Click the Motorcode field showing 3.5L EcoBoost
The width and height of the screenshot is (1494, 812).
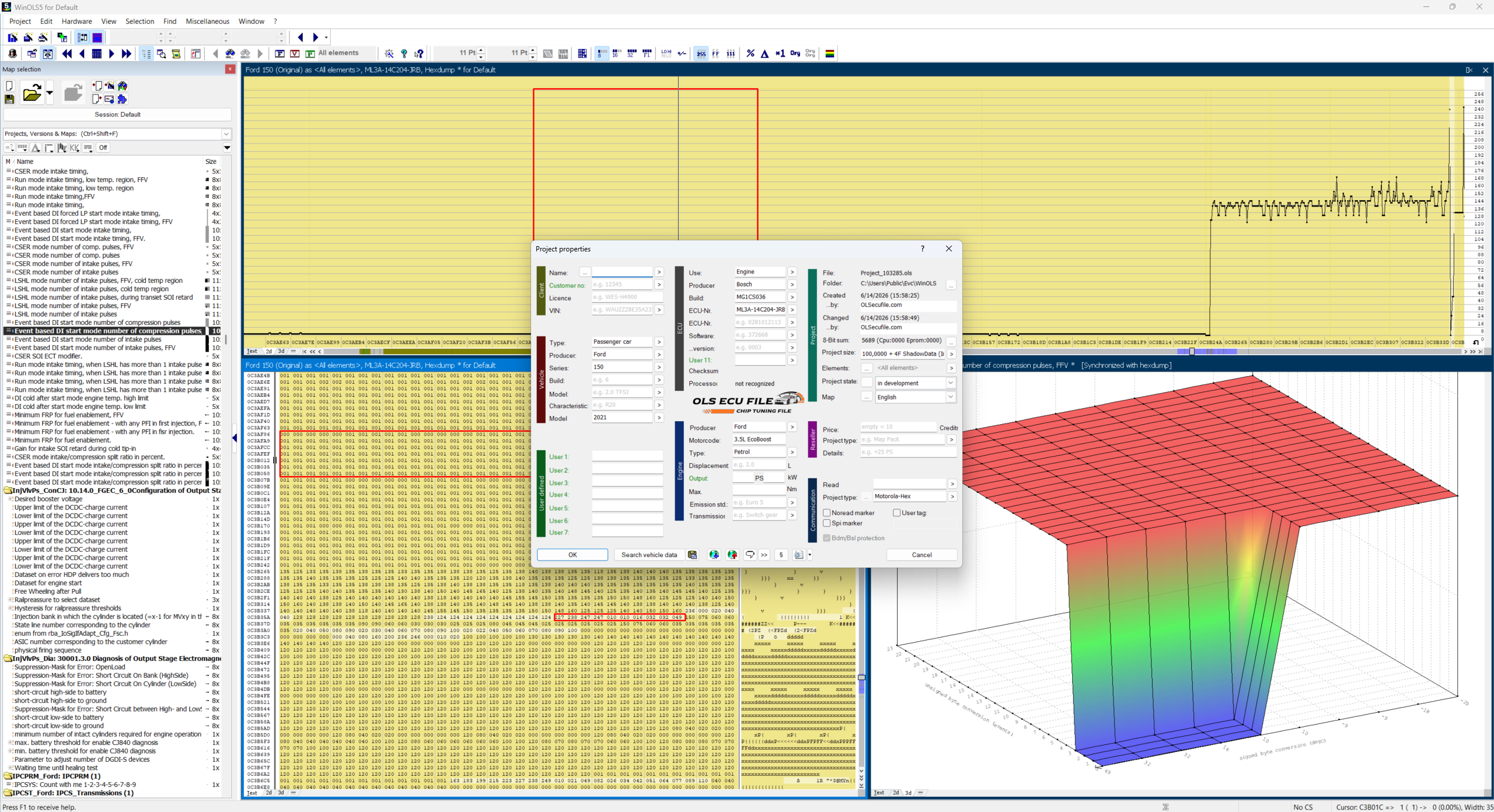point(759,439)
